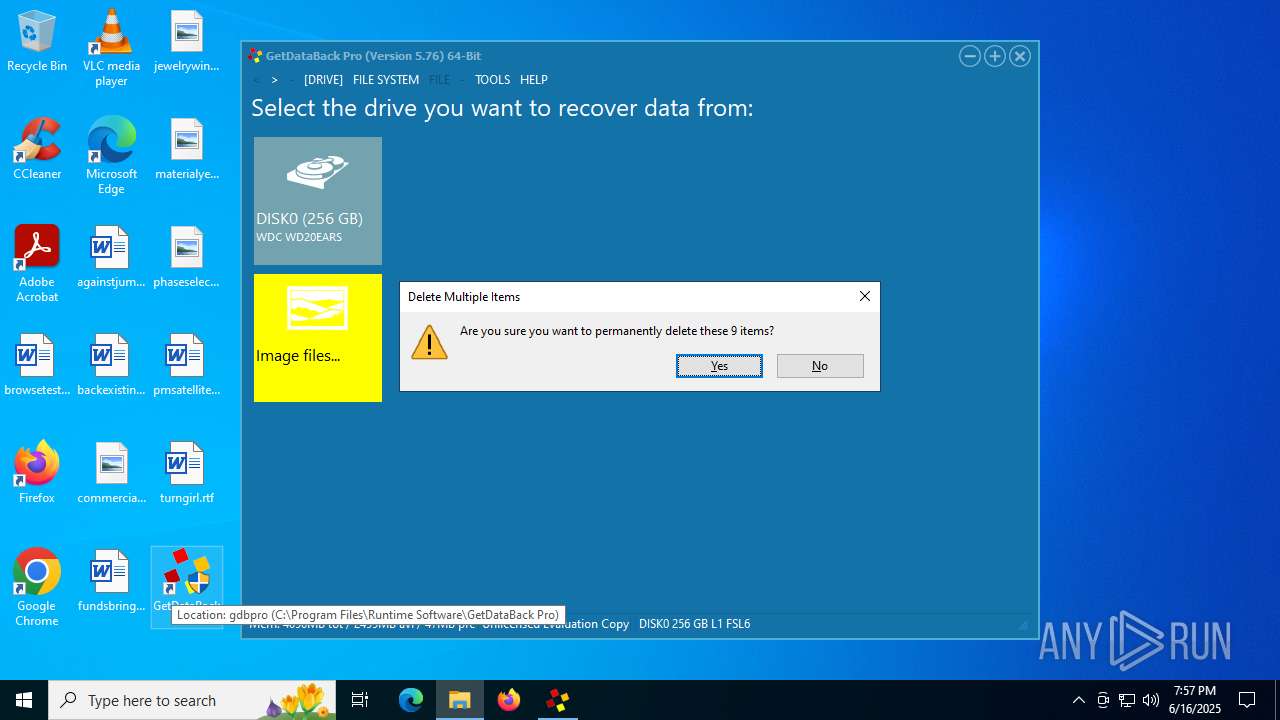Image resolution: width=1280 pixels, height=720 pixels.
Task: Go back with the < navigation arrow
Action: click(256, 80)
